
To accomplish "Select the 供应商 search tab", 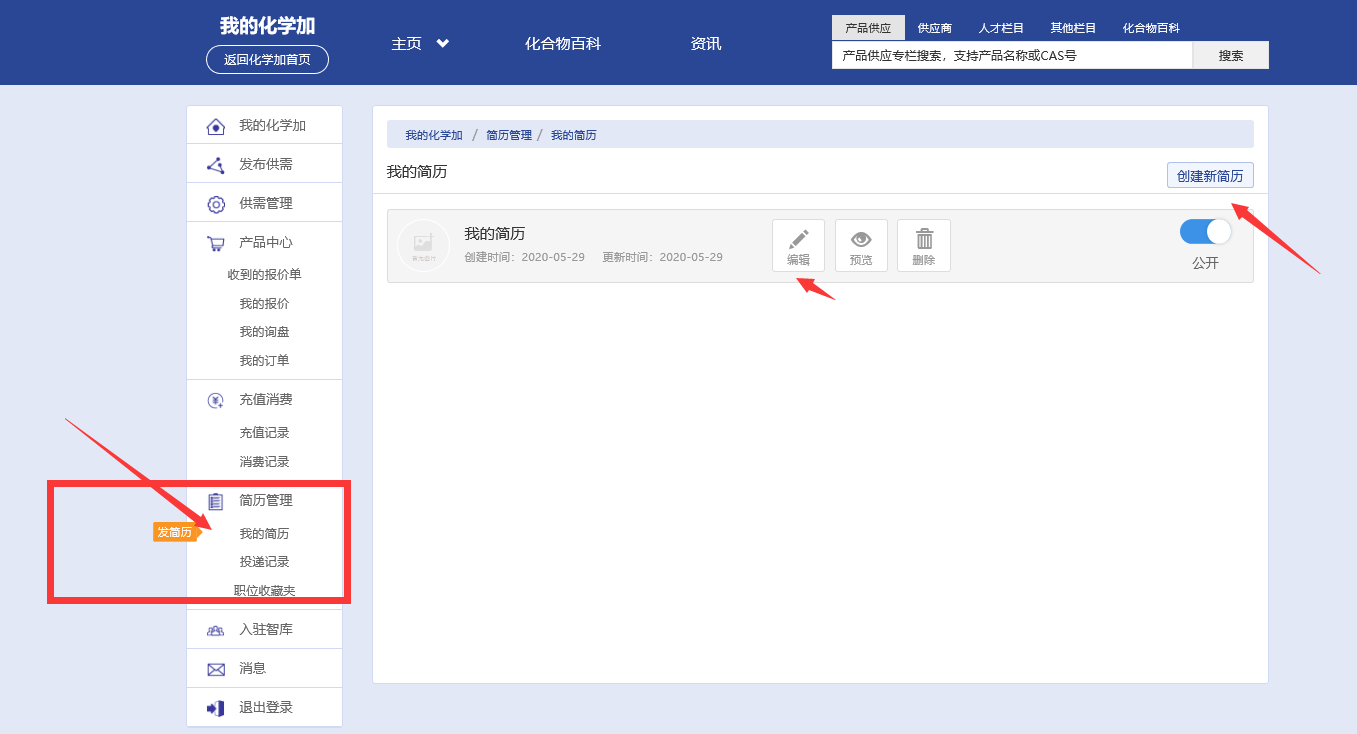I will [935, 28].
